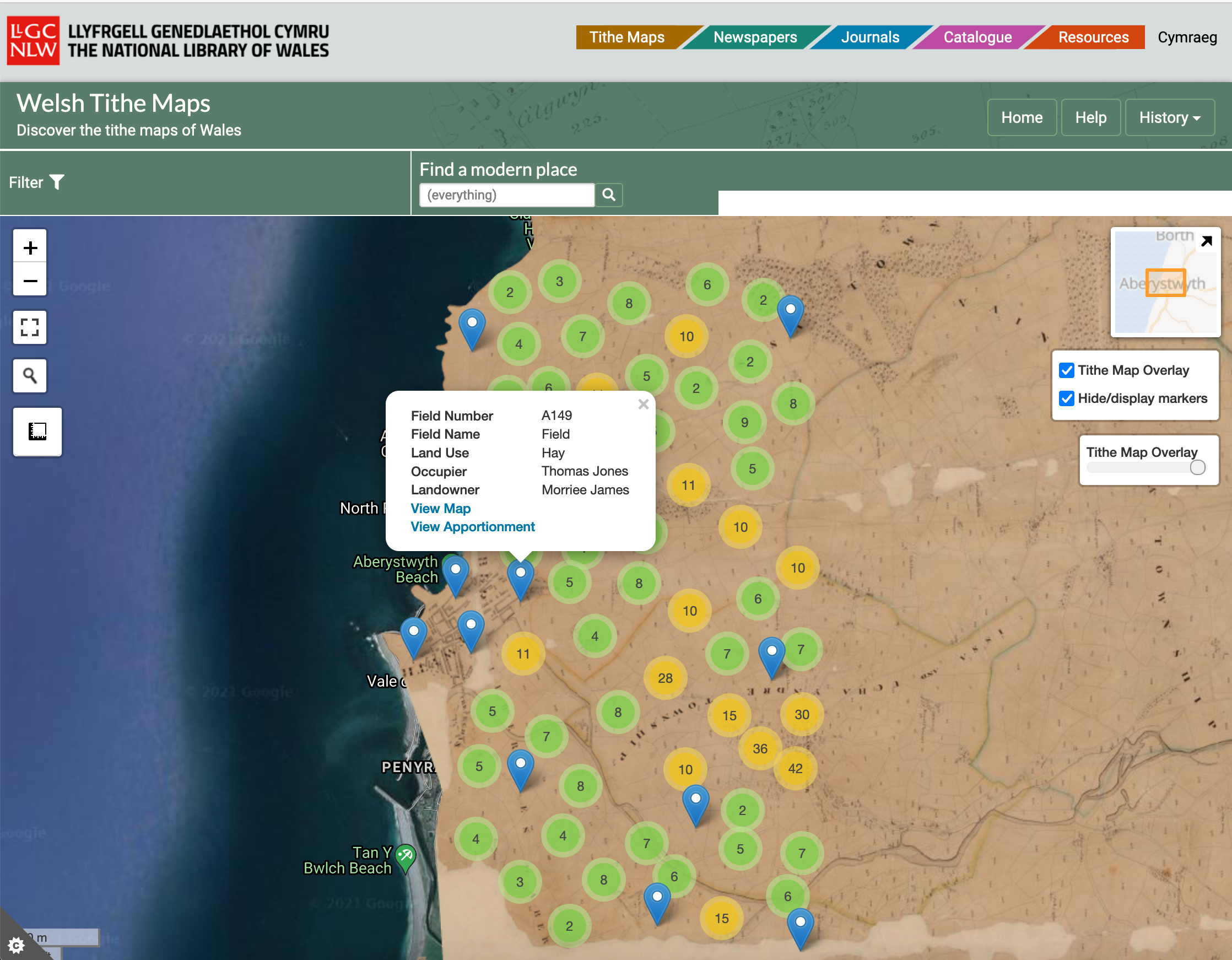1232x960 pixels.
Task: Expand the History dropdown
Action: click(1169, 117)
